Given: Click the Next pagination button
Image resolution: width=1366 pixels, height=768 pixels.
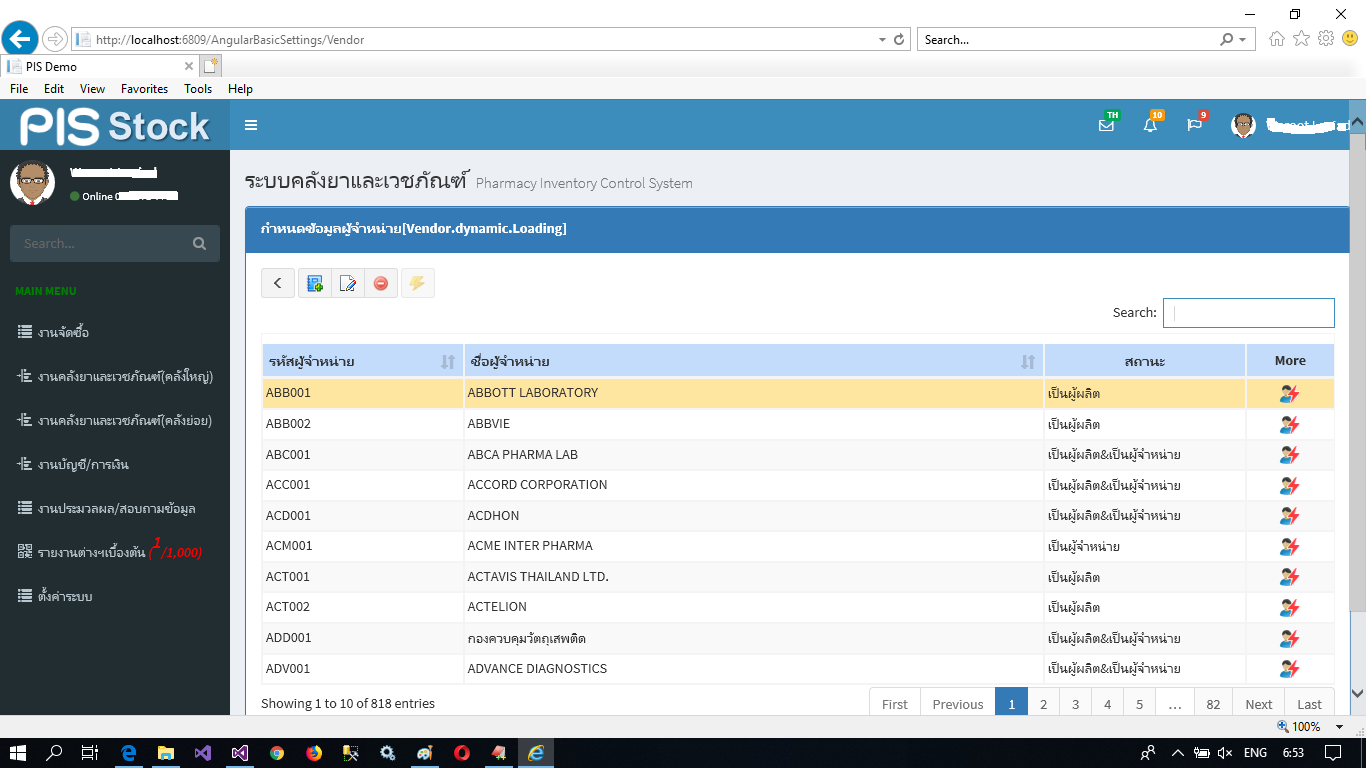Looking at the screenshot, I should (1258, 704).
